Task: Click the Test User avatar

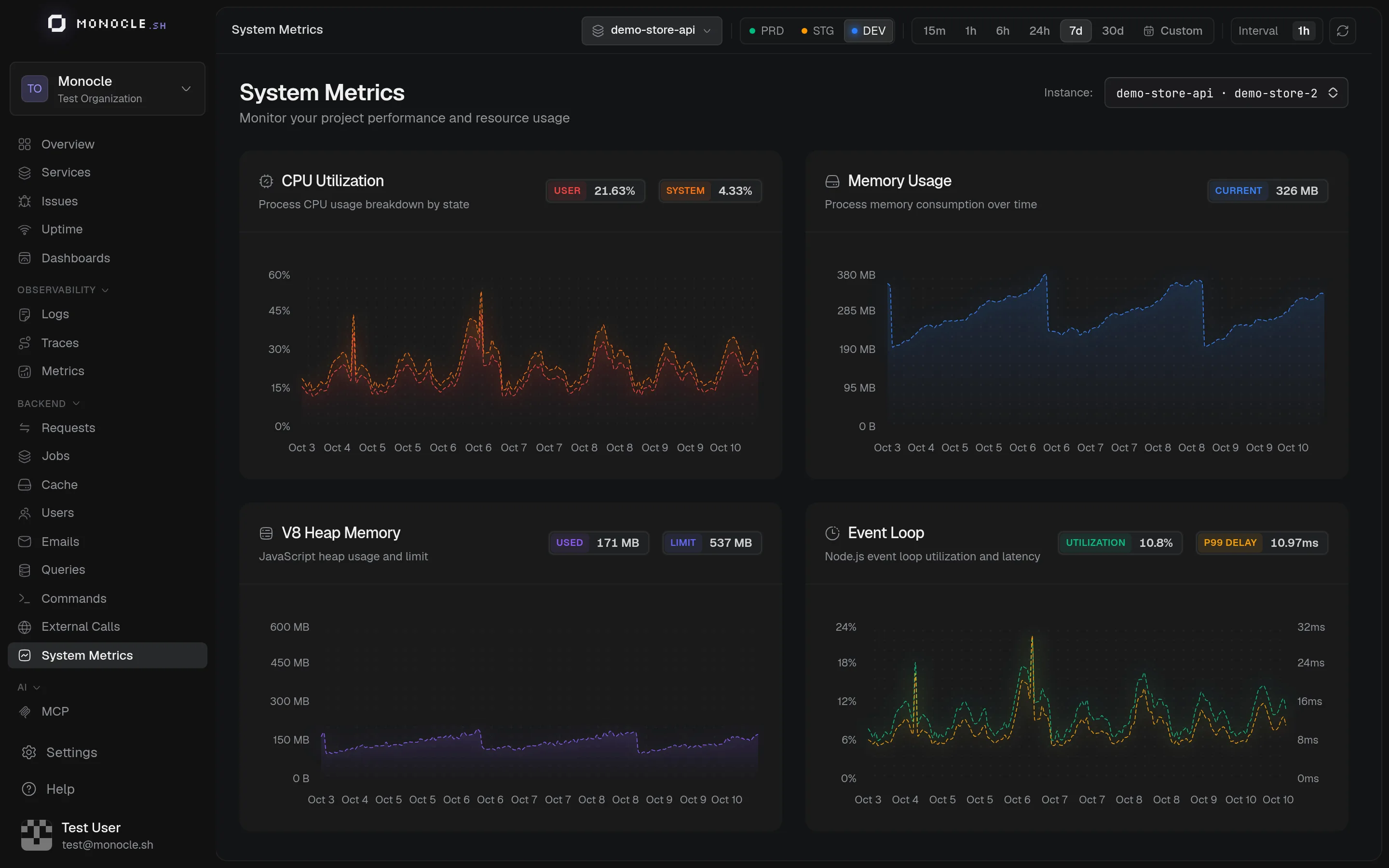Action: pyautogui.click(x=37, y=835)
